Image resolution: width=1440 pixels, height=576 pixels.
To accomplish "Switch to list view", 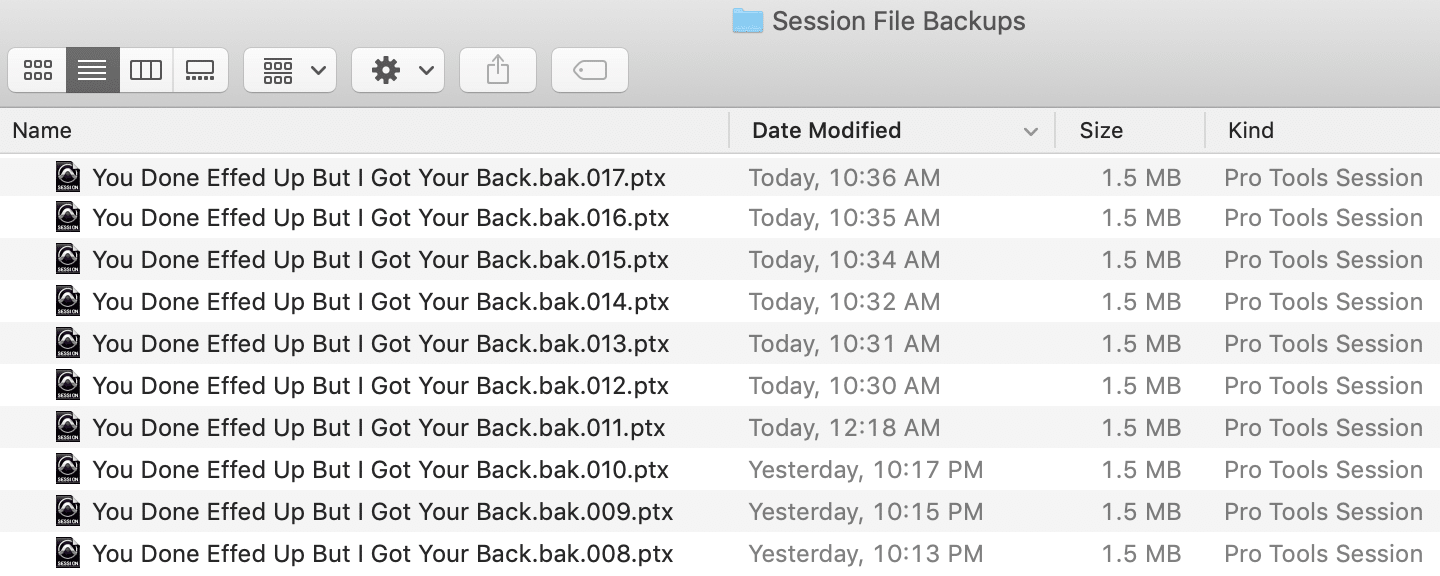I will click(x=92, y=70).
